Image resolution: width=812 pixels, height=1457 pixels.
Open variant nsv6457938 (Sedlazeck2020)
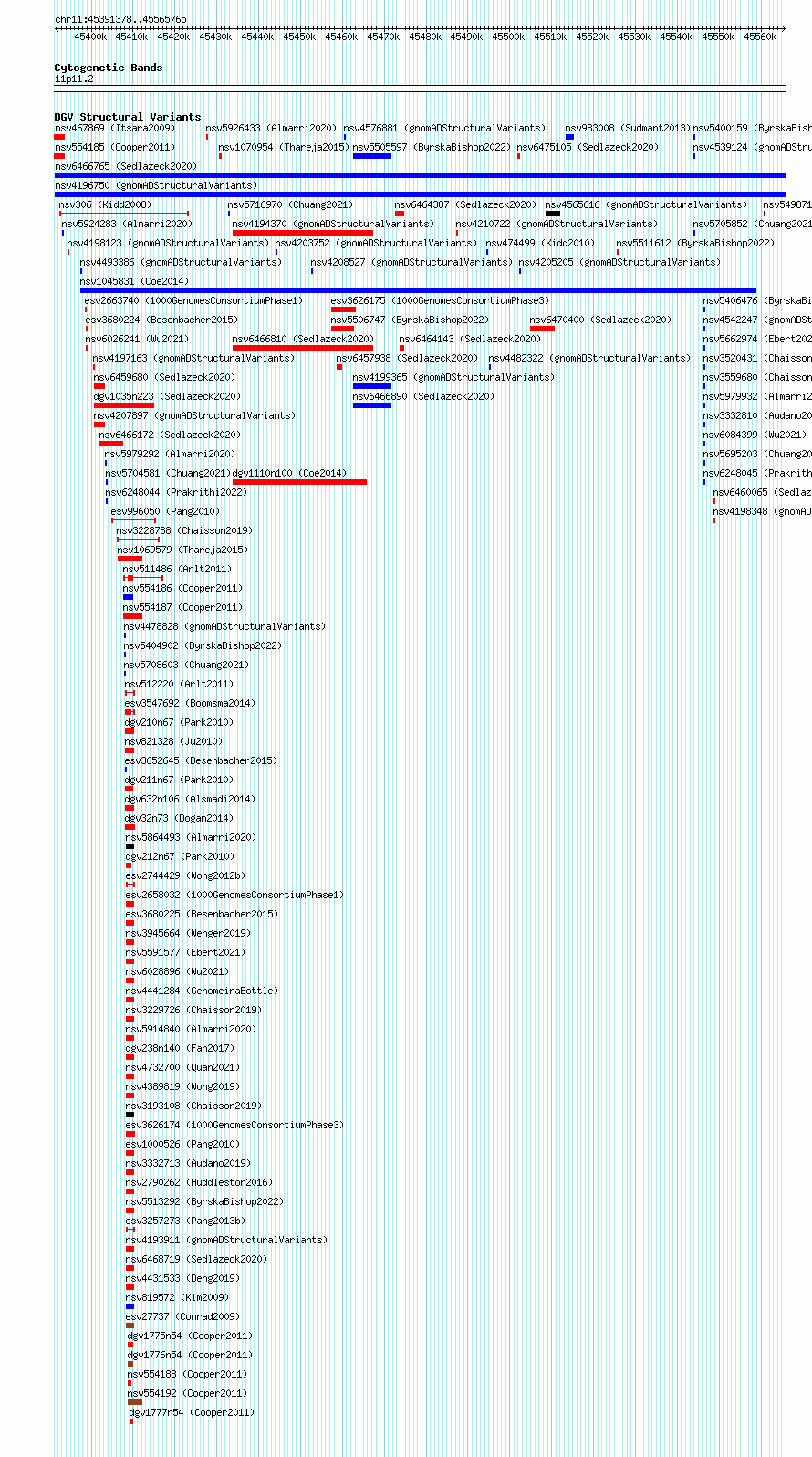[x=406, y=358]
